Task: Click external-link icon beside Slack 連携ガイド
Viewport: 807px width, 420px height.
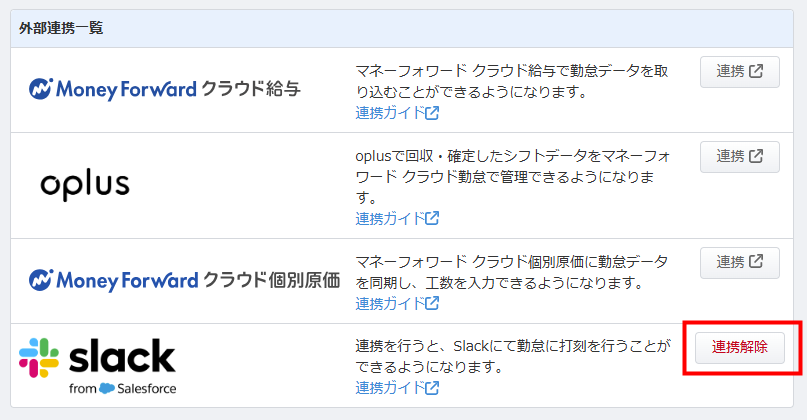Action: [x=432, y=388]
